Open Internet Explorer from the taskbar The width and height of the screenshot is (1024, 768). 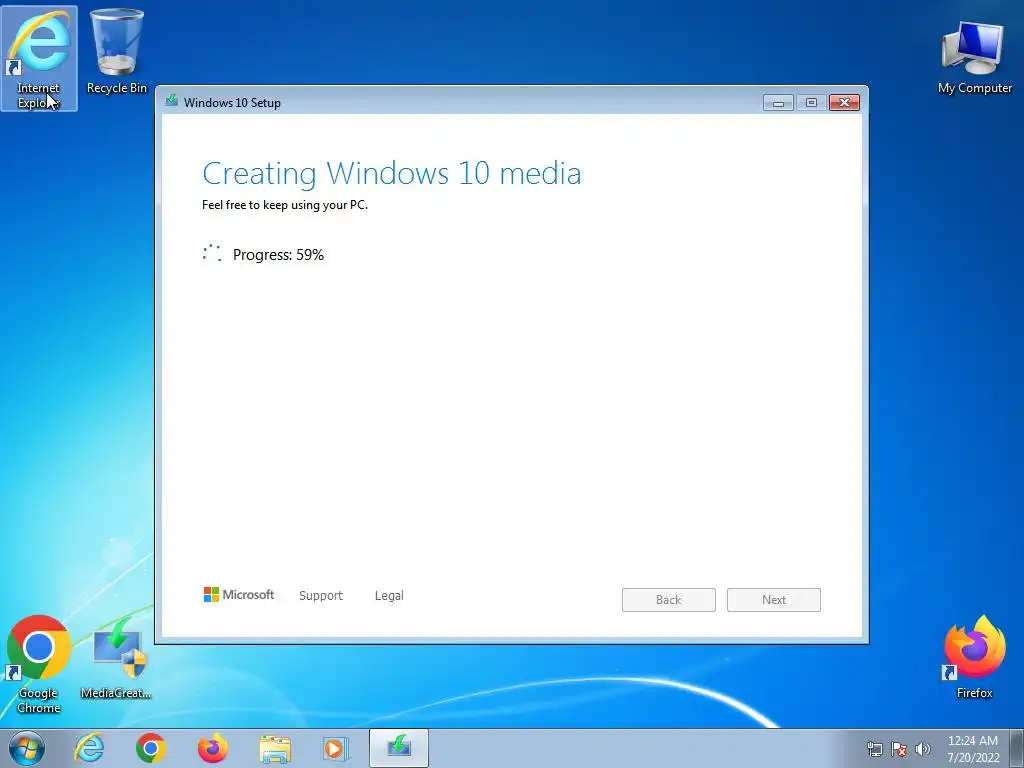tap(89, 748)
